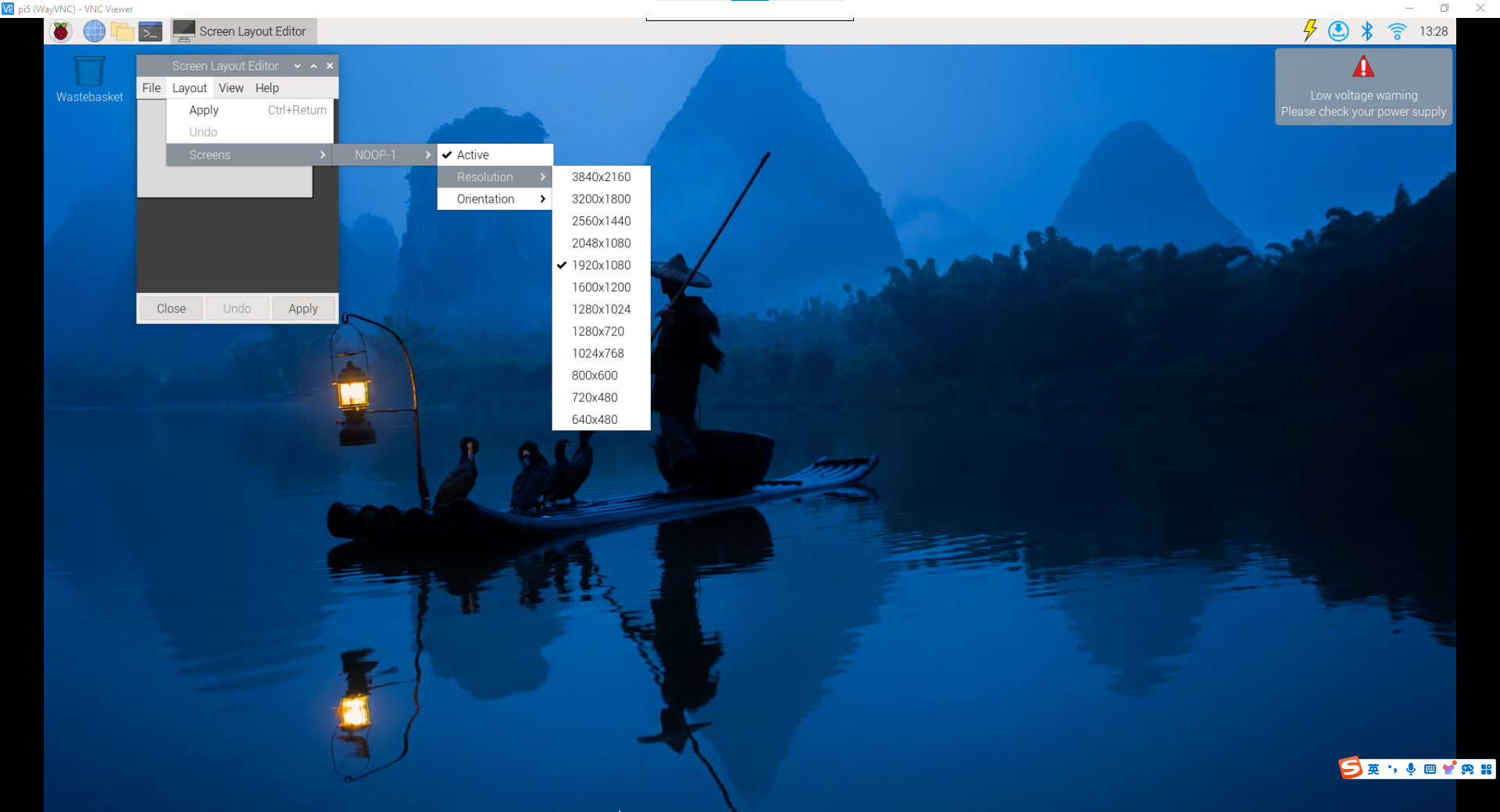Click the 13:28 clock
1500x812 pixels.
point(1434,31)
